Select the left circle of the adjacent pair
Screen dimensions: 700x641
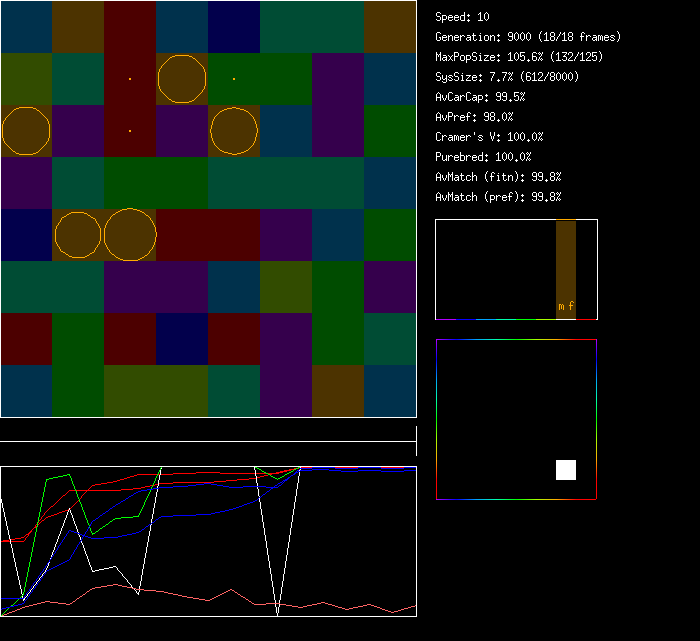[x=78, y=235]
